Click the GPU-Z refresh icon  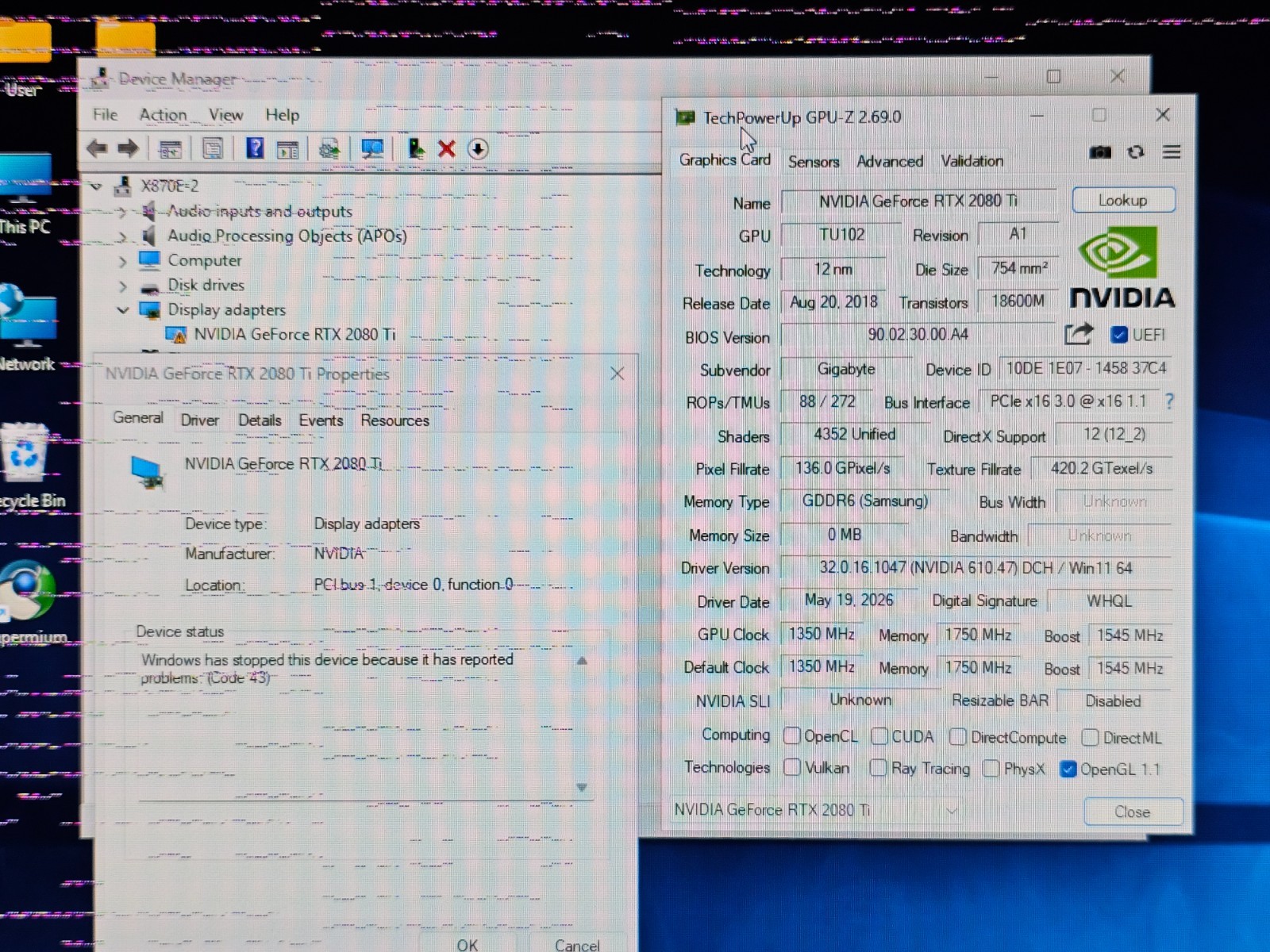[x=1136, y=152]
